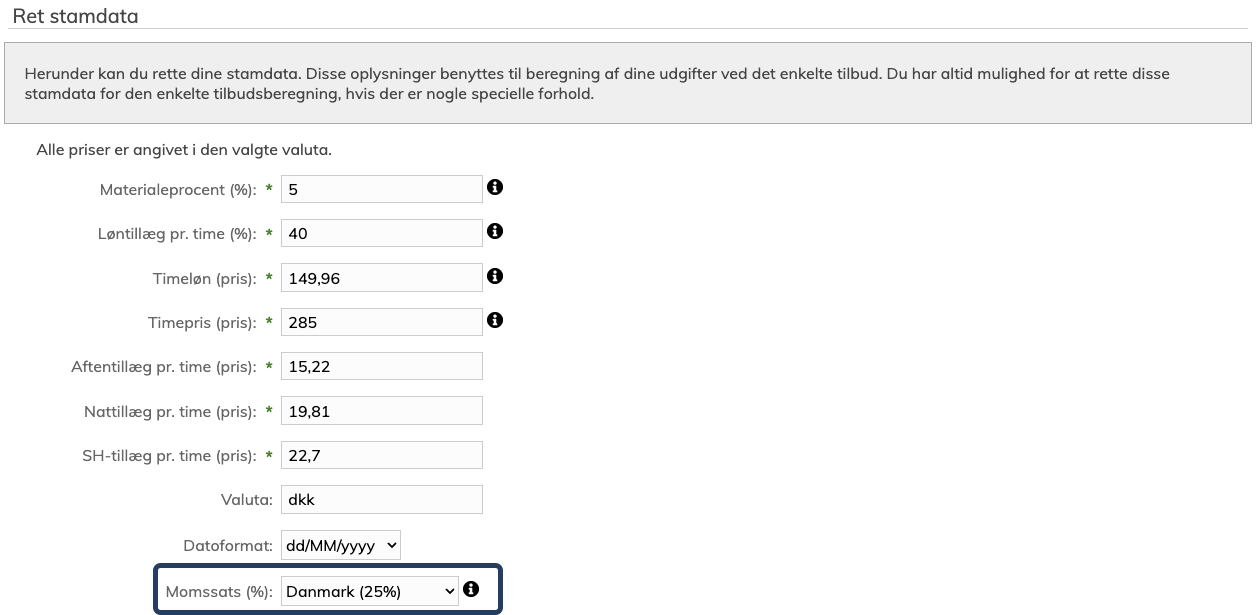Image resolution: width=1258 pixels, height=615 pixels.
Task: Click the Timepris field showing 285
Action: (x=382, y=322)
